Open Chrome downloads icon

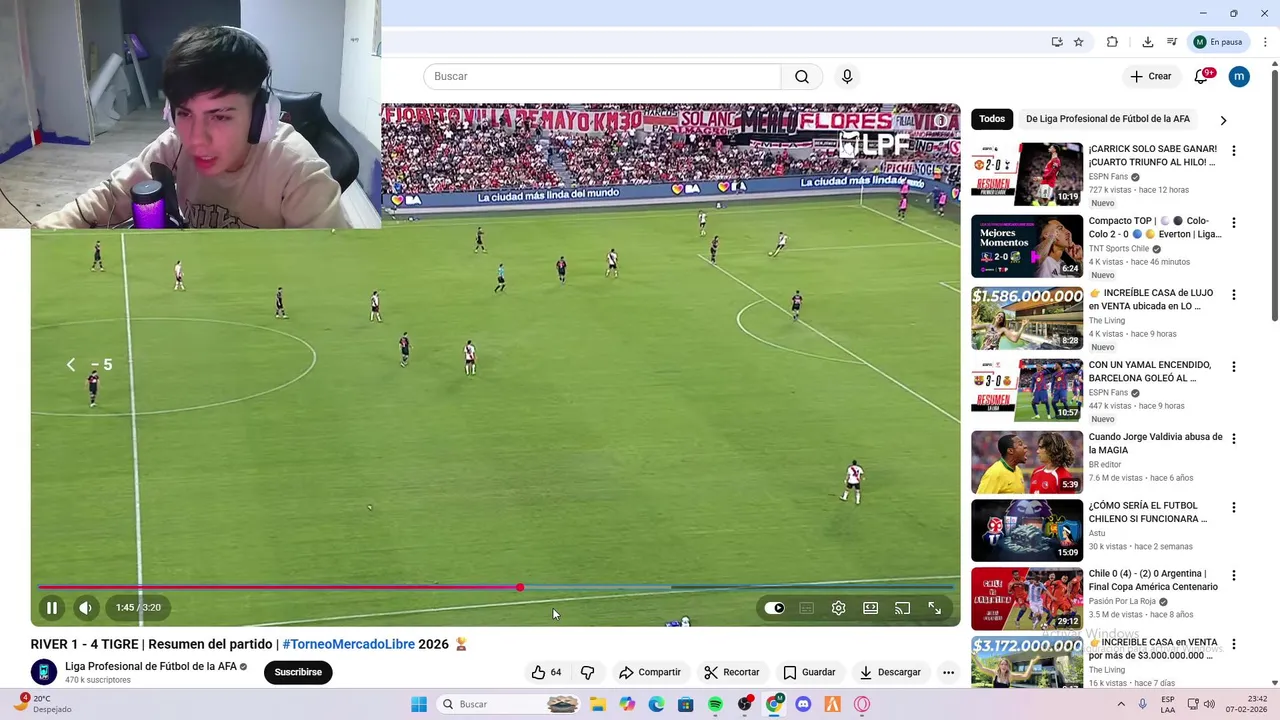[1147, 42]
